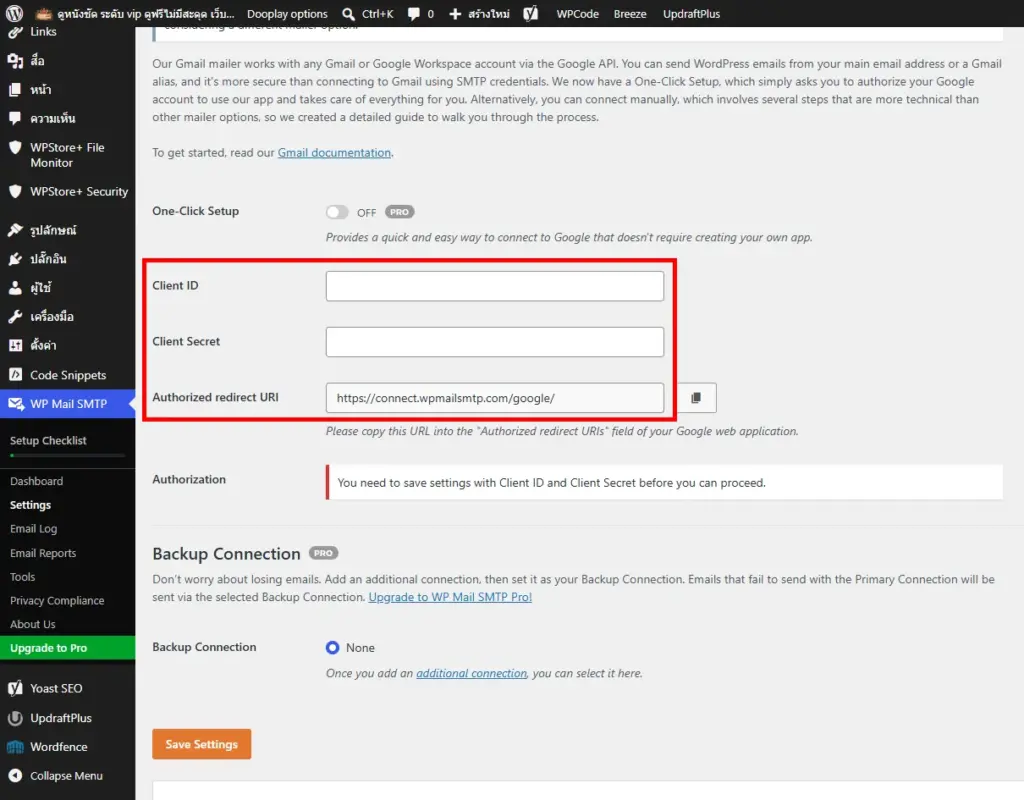Click the settings icon beside ตั้งค่า
This screenshot has width=1024, height=800.
15,345
